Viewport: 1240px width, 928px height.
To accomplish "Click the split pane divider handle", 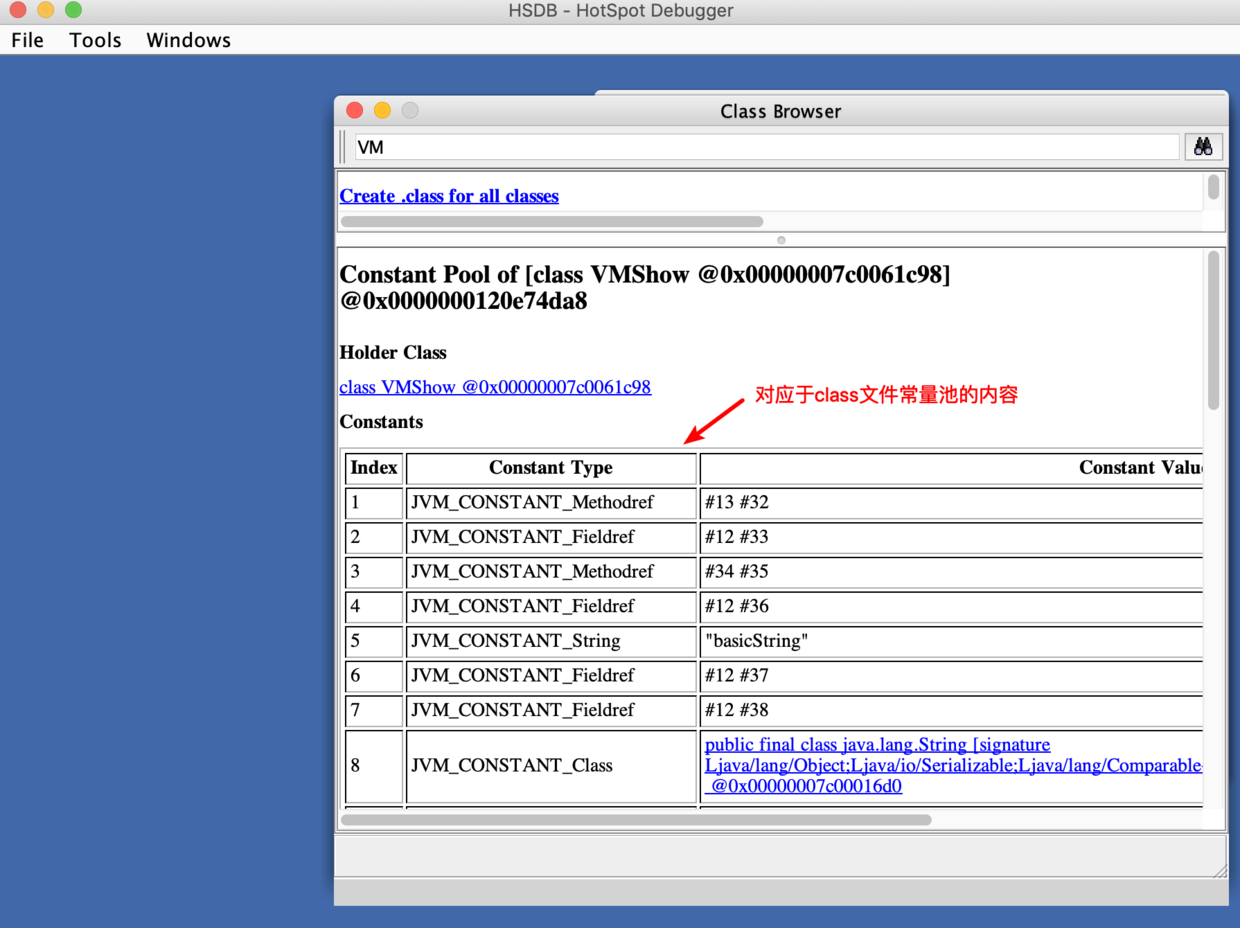I will pos(781,240).
